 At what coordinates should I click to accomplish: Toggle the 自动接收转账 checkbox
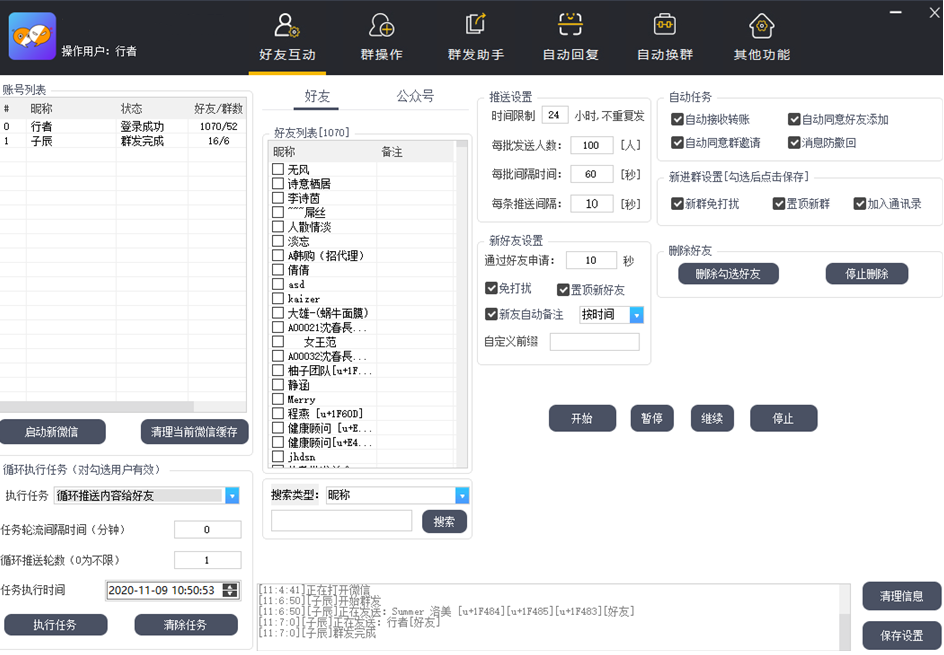point(677,119)
